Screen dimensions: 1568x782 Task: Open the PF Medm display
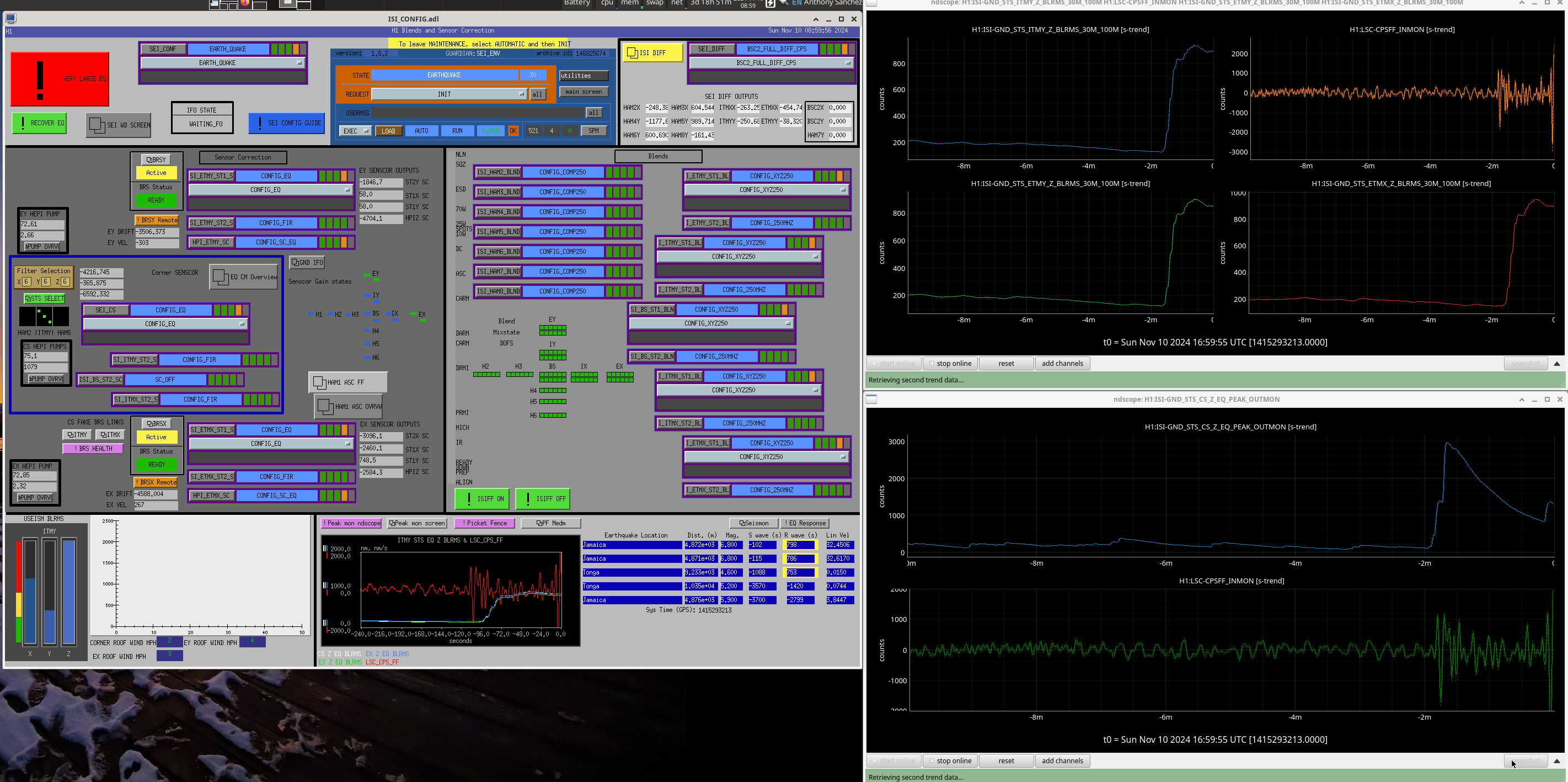551,523
